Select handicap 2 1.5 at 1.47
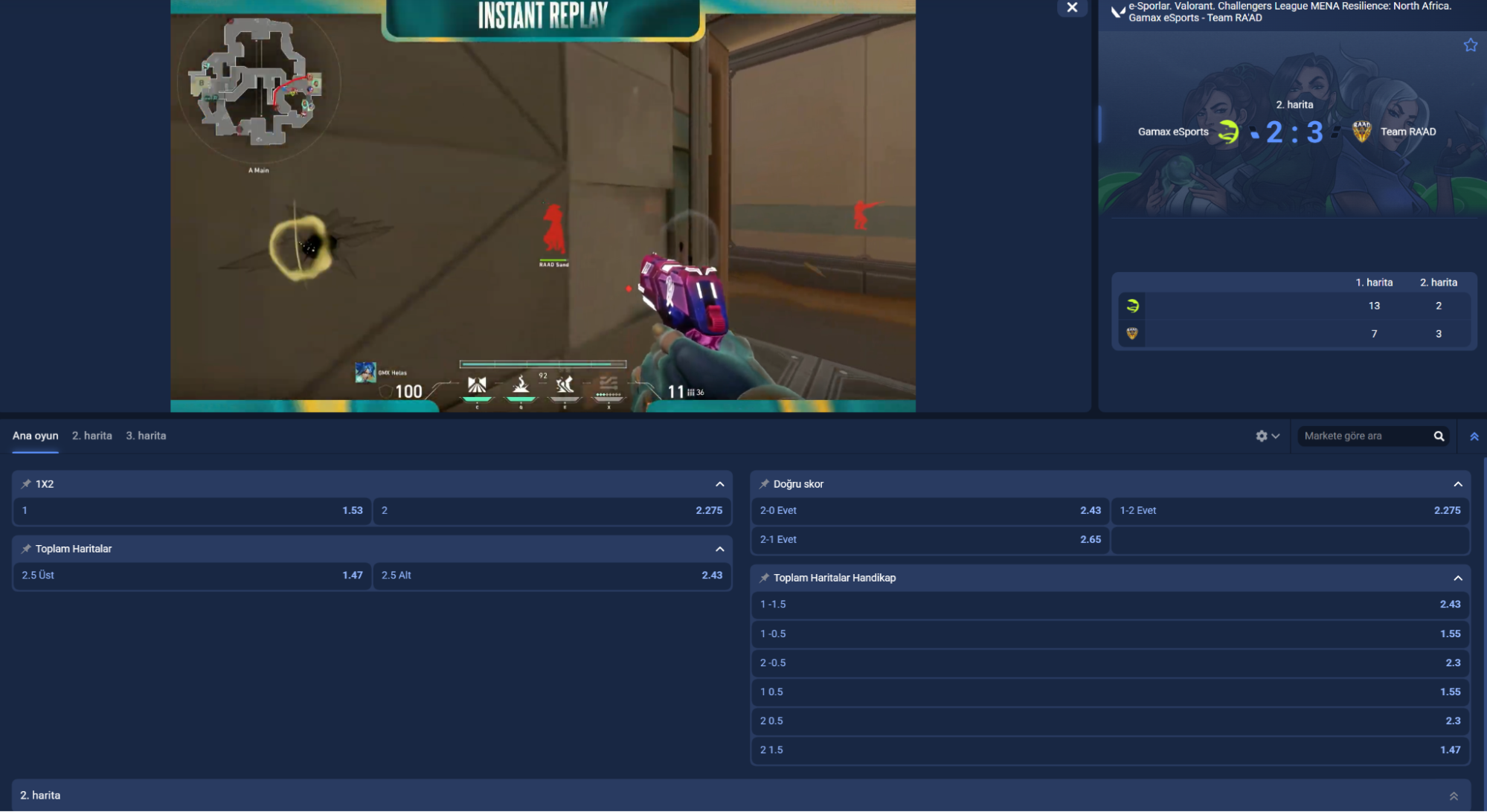1487x812 pixels. 1109,750
